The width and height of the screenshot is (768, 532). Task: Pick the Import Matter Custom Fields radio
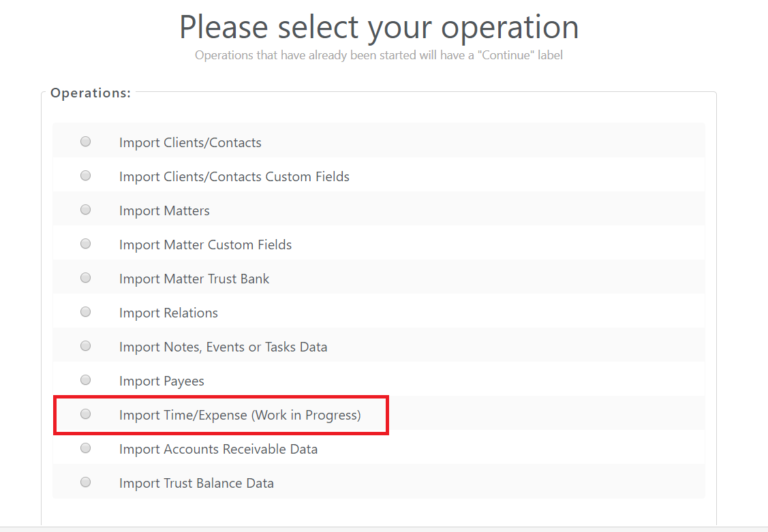pos(86,244)
